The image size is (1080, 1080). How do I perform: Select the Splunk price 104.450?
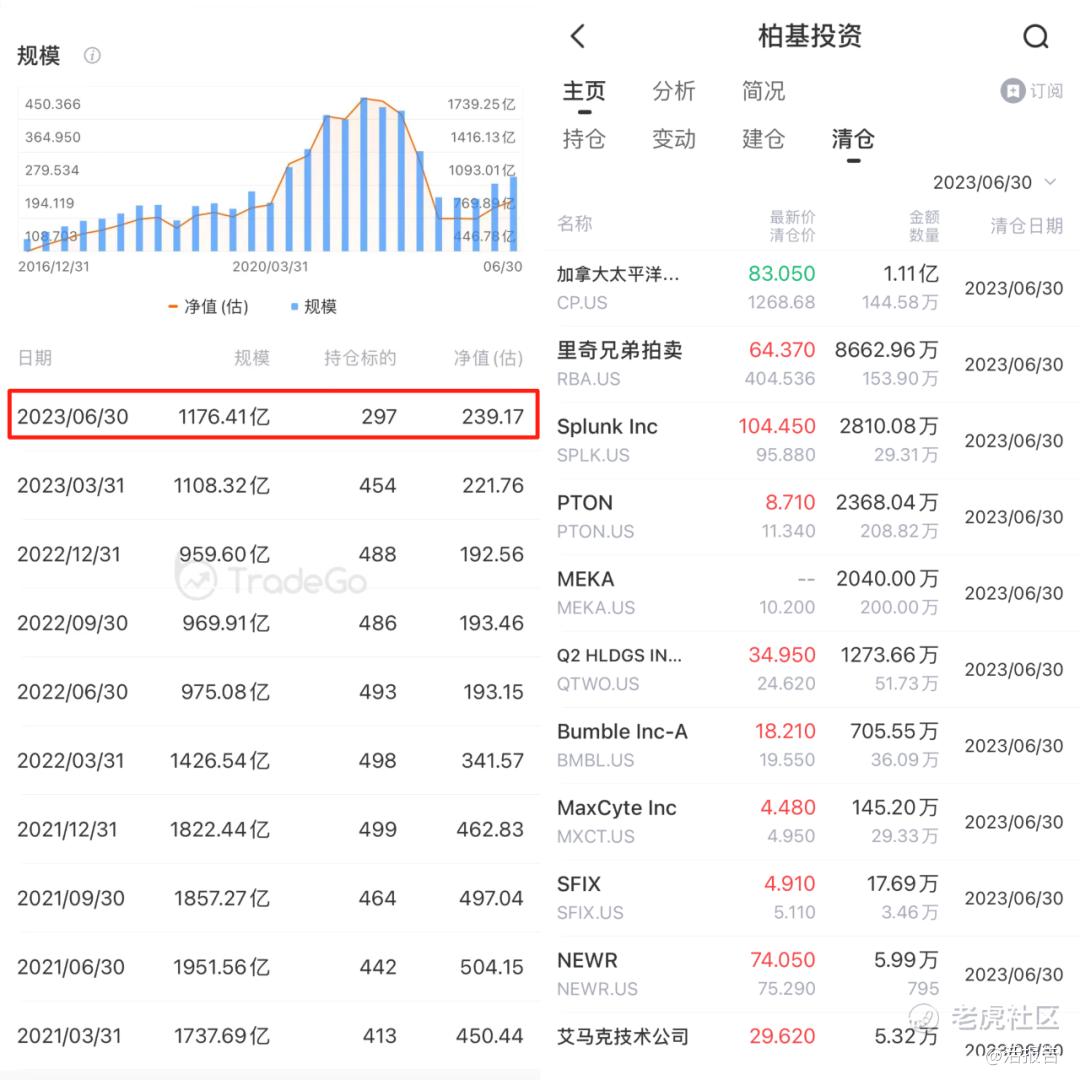(777, 426)
